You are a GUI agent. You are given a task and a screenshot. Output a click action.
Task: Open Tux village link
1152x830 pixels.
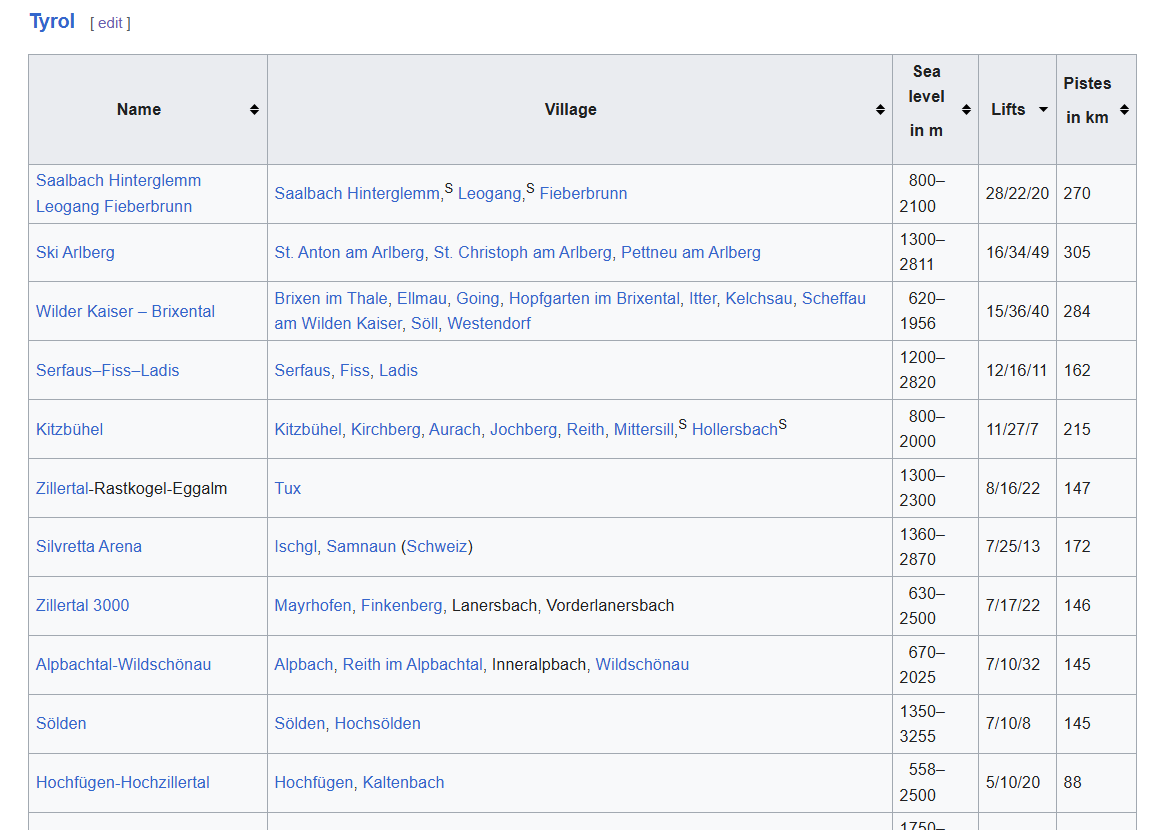coord(287,488)
